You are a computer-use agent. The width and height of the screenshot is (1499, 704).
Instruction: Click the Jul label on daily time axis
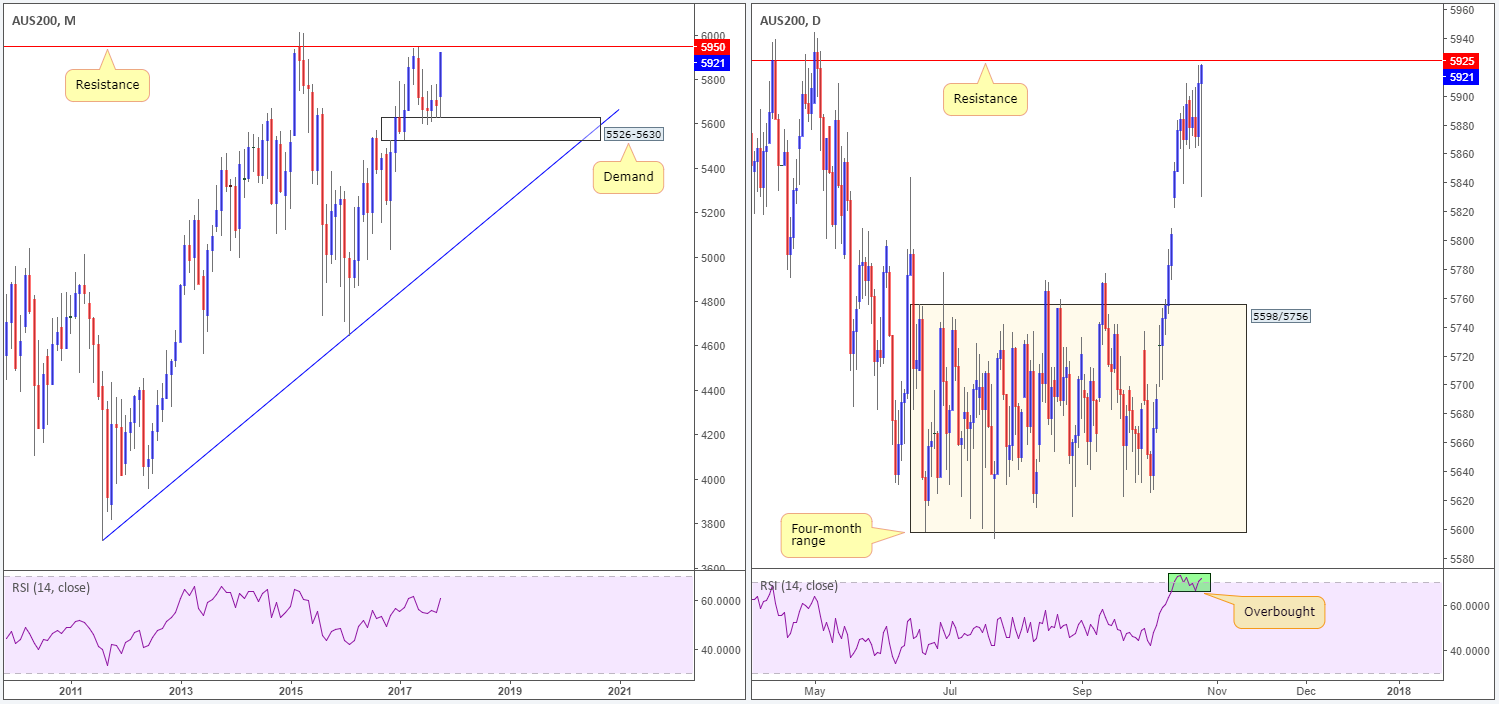(x=950, y=690)
